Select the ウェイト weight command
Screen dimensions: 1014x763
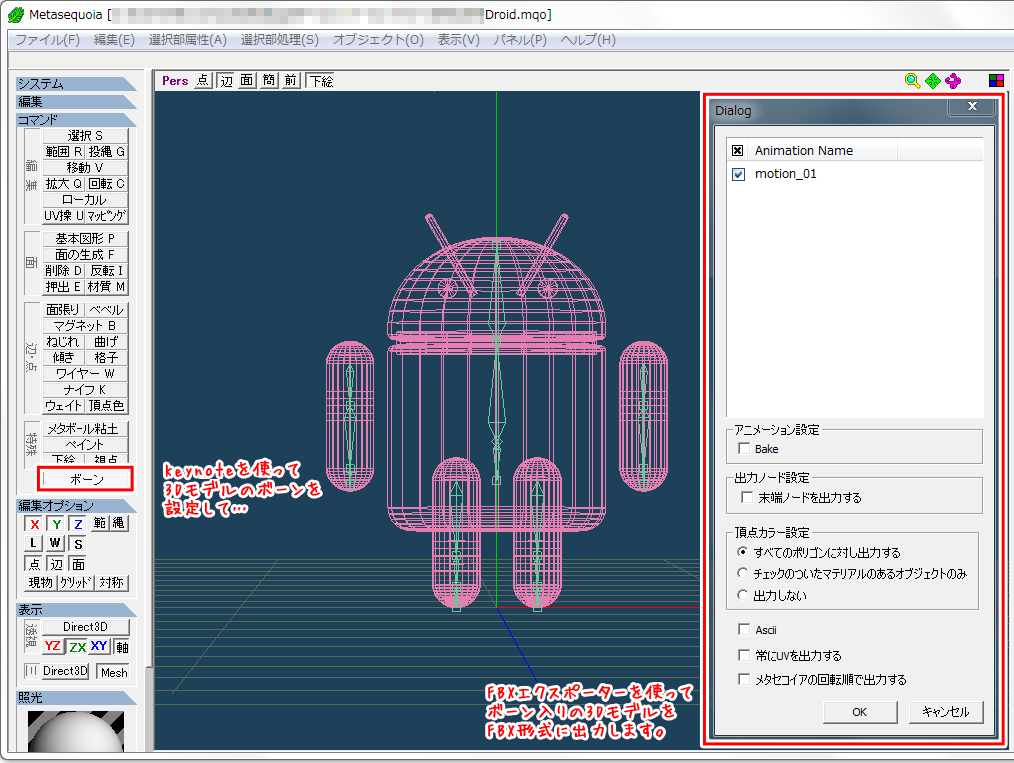point(64,406)
